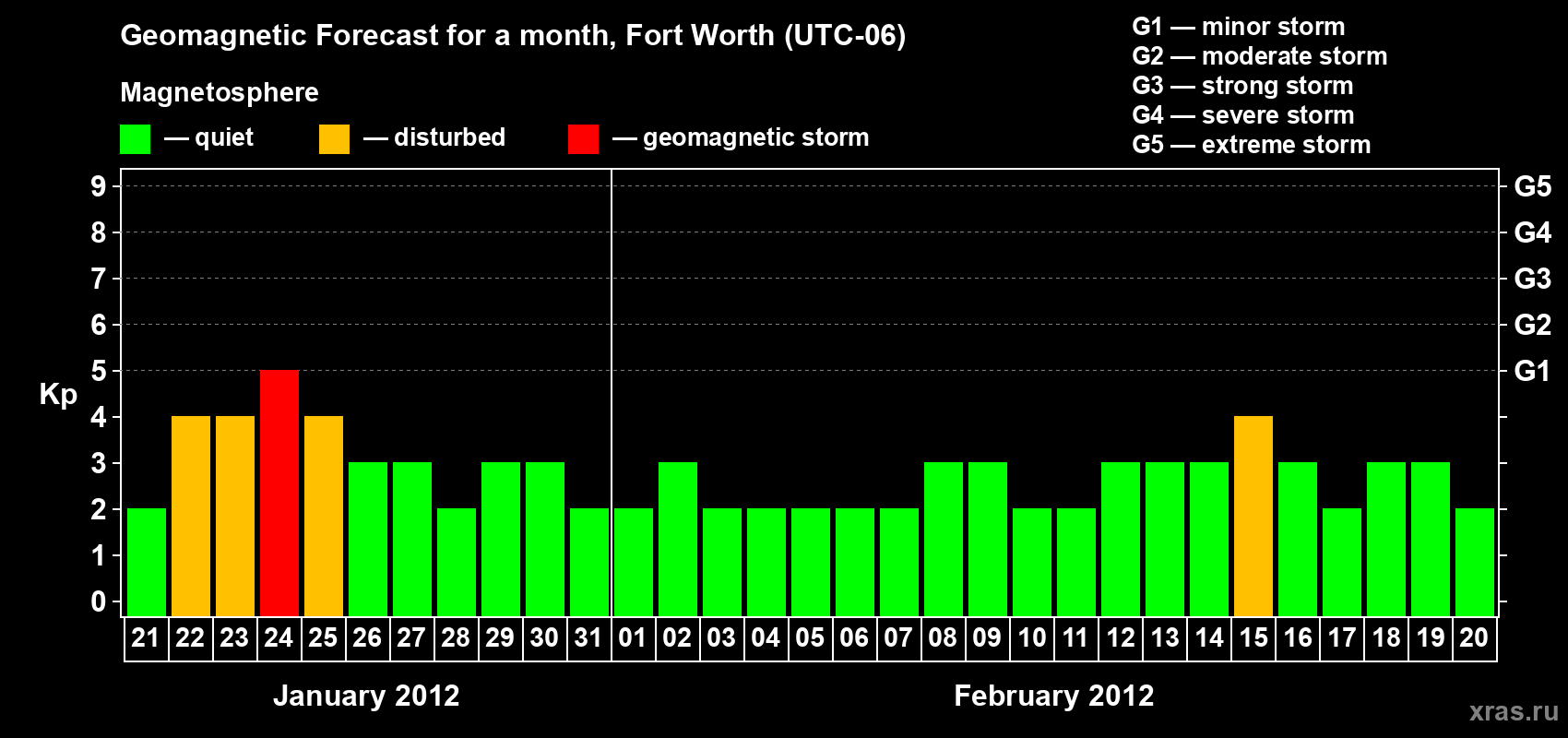Image resolution: width=1568 pixels, height=738 pixels.
Task: Select the red storm bar for January 24
Action: pyautogui.click(x=279, y=493)
